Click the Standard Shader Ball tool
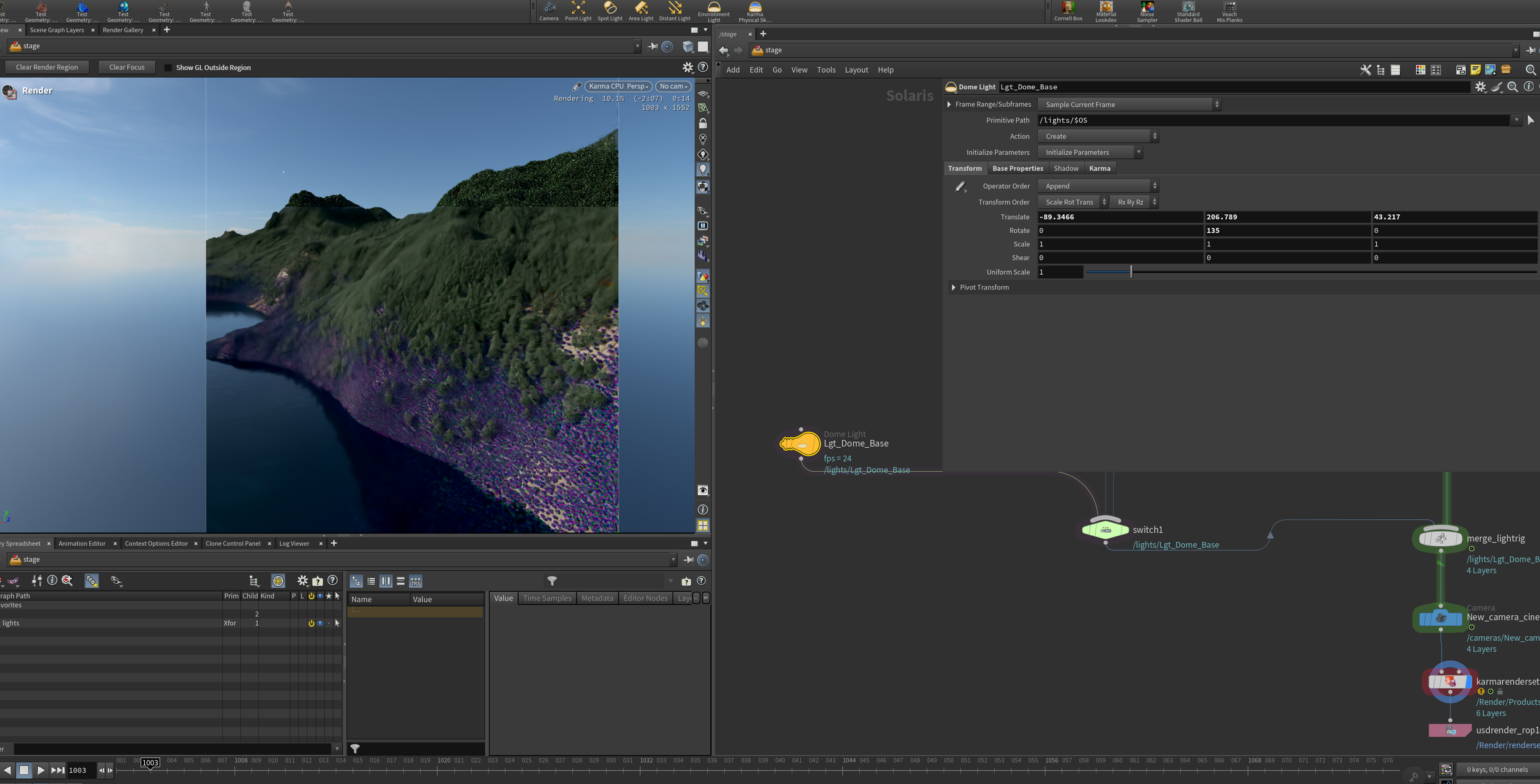 pos(1188,11)
